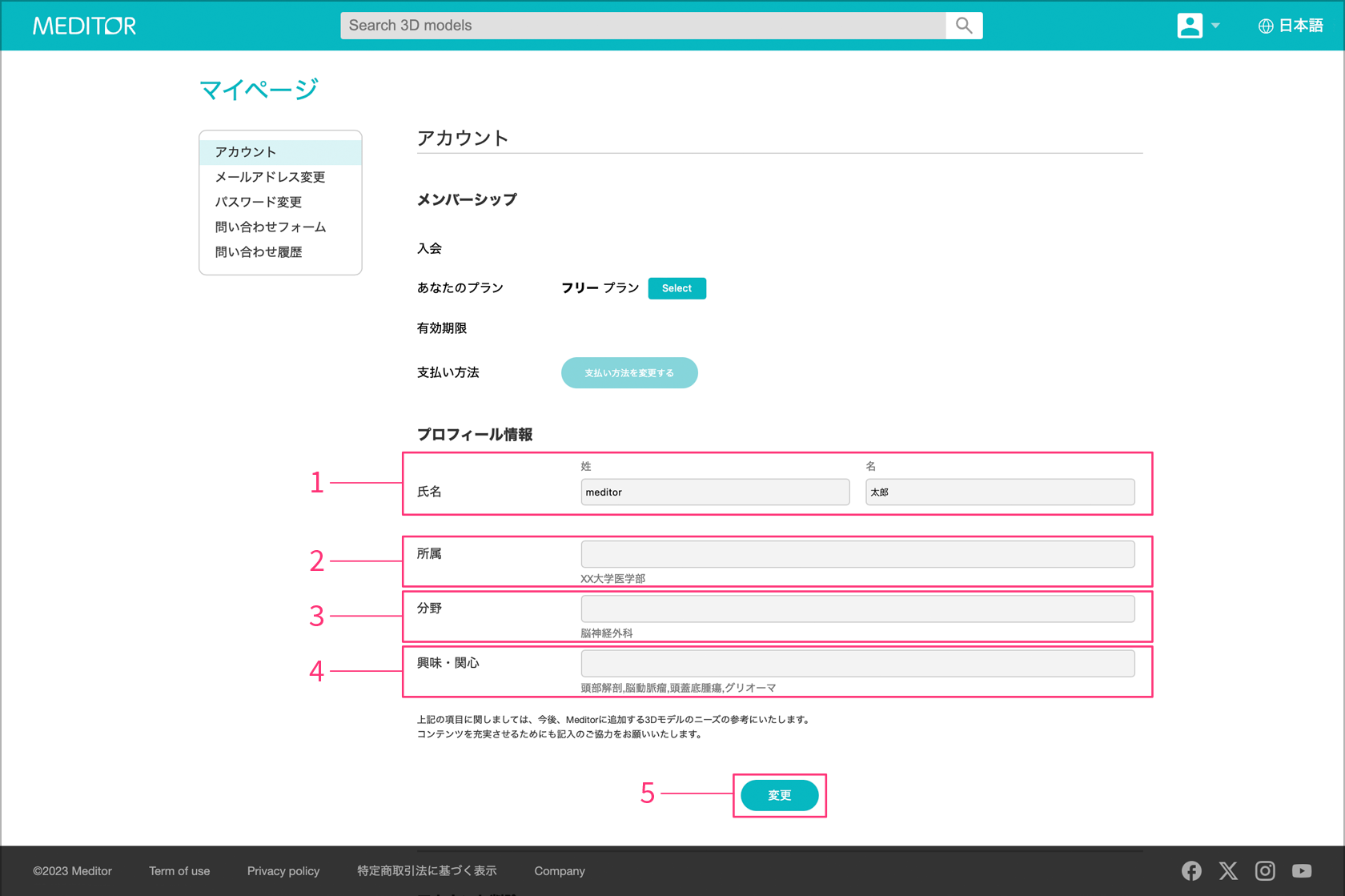Open the Facebook page icon
This screenshot has height=896, width=1345.
click(1191, 870)
